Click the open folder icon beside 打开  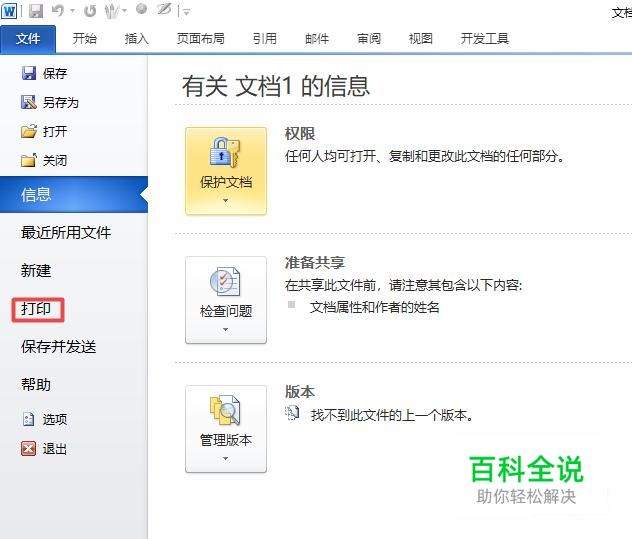29,131
